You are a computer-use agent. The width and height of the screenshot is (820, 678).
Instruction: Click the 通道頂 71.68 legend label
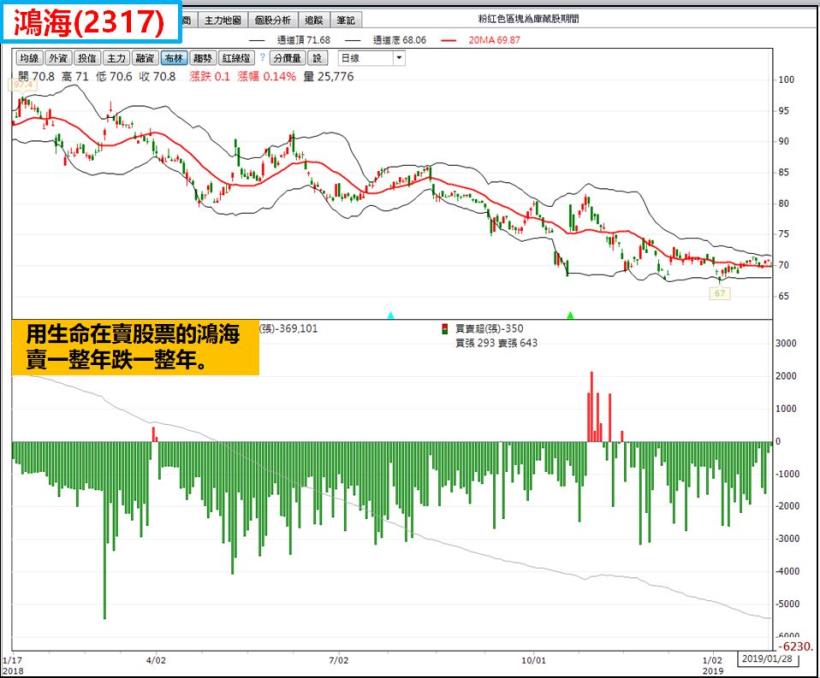(x=304, y=40)
